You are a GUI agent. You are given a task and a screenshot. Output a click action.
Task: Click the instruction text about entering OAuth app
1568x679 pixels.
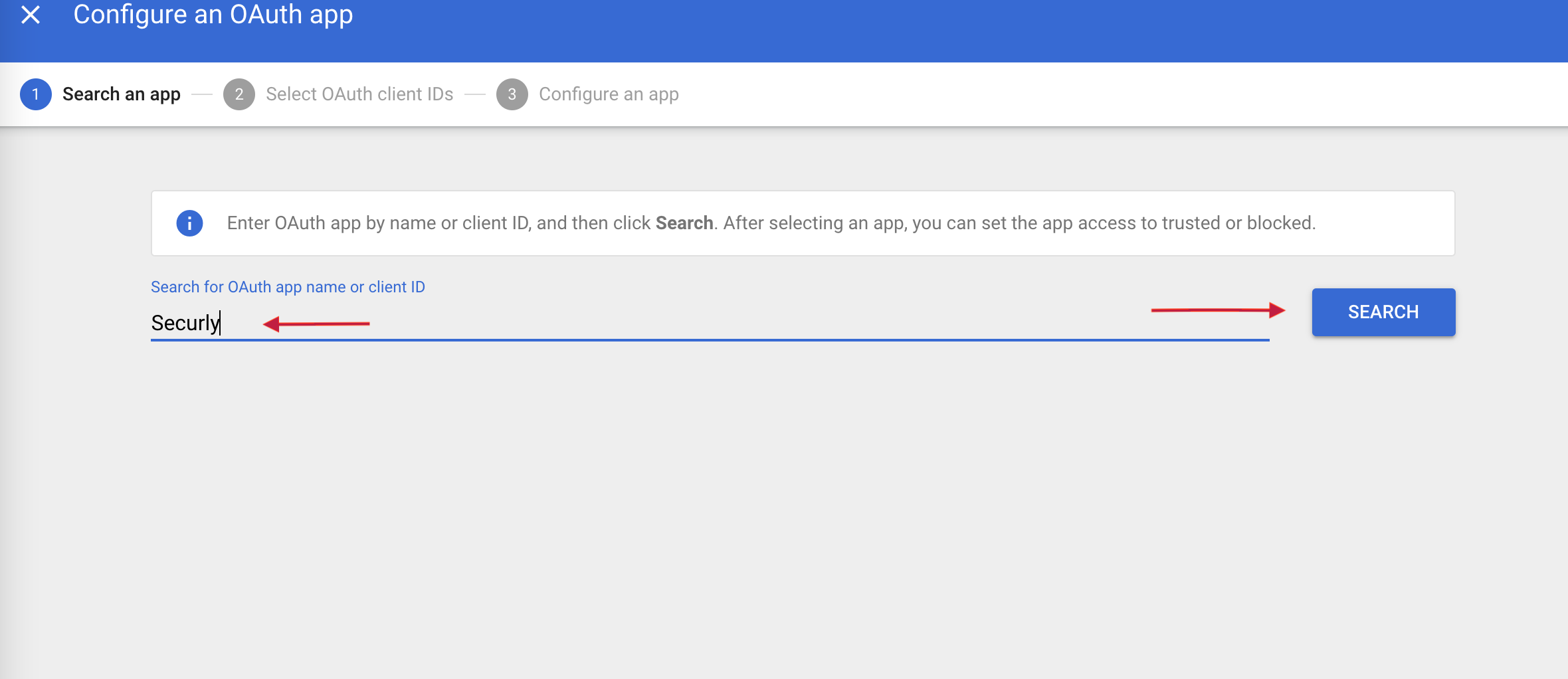[x=771, y=223]
